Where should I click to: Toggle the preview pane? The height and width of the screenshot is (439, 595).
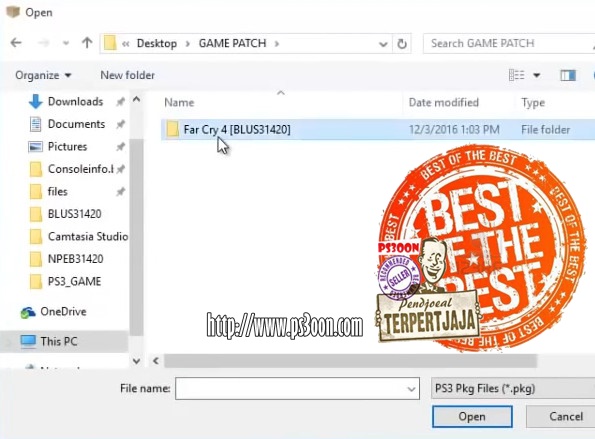568,75
